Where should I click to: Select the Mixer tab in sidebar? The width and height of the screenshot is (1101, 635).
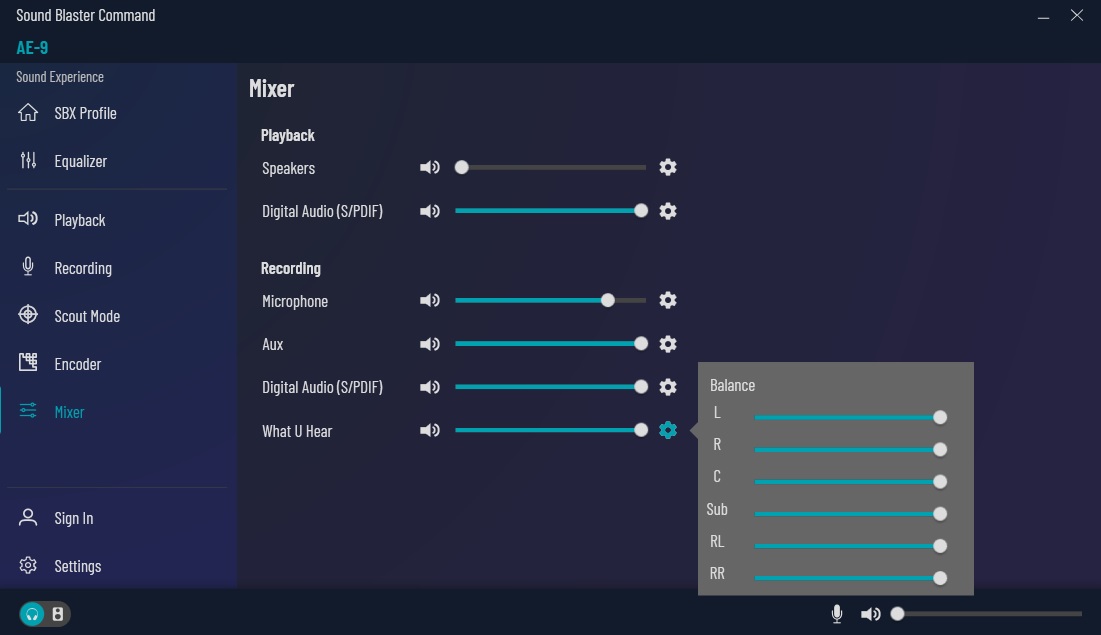click(69, 412)
